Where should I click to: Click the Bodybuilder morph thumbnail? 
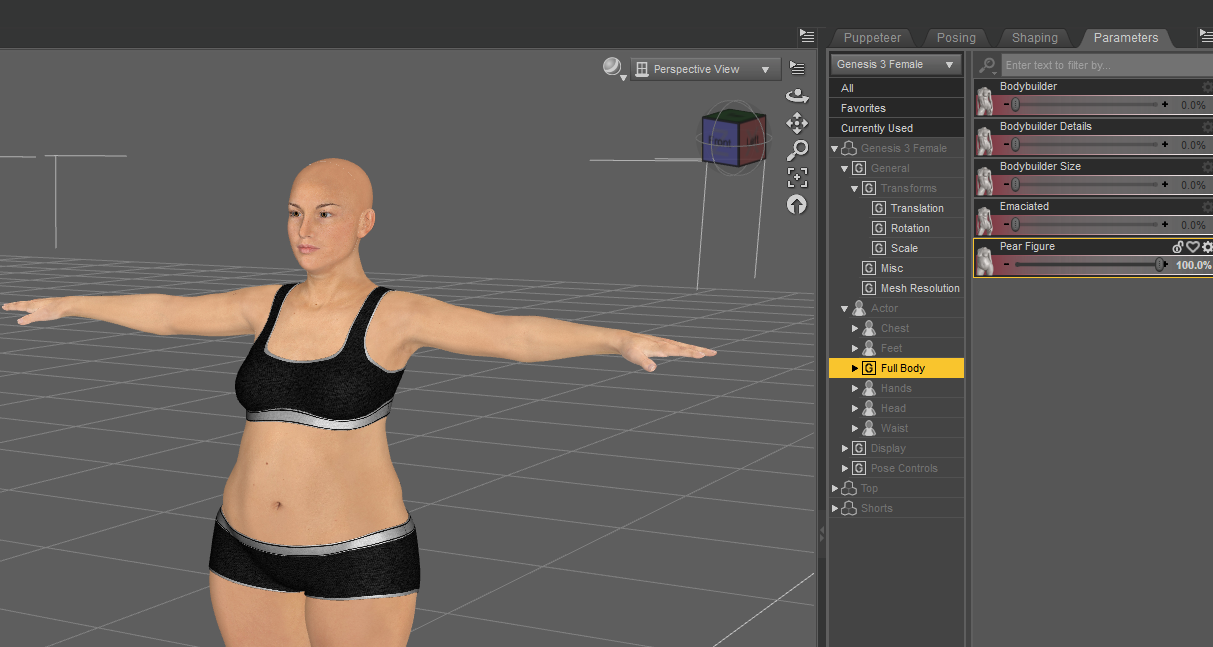[x=985, y=101]
